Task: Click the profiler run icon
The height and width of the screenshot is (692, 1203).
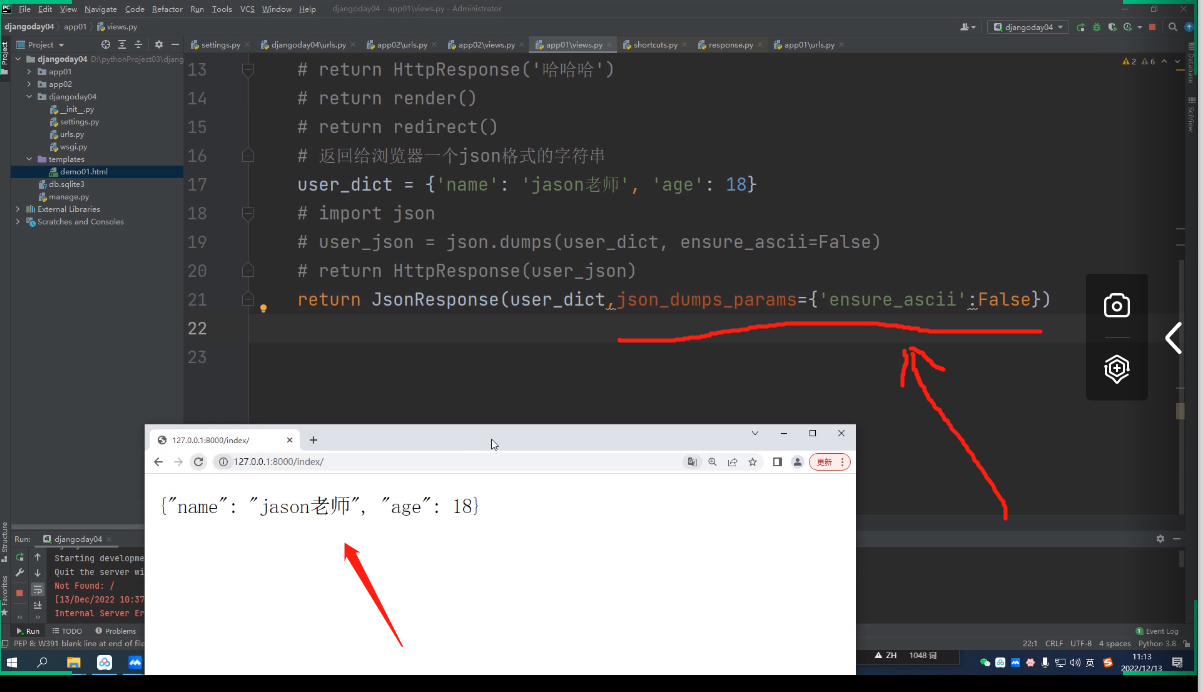Action: 1128,27
